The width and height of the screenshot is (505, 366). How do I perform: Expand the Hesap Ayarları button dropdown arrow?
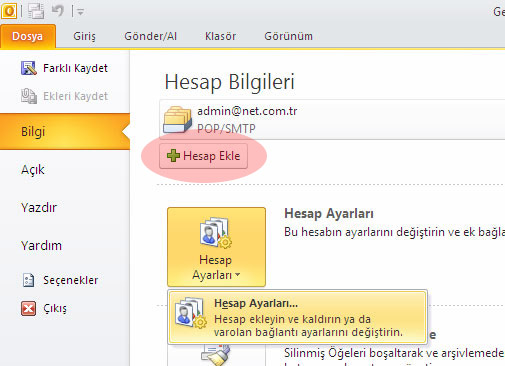tap(238, 275)
